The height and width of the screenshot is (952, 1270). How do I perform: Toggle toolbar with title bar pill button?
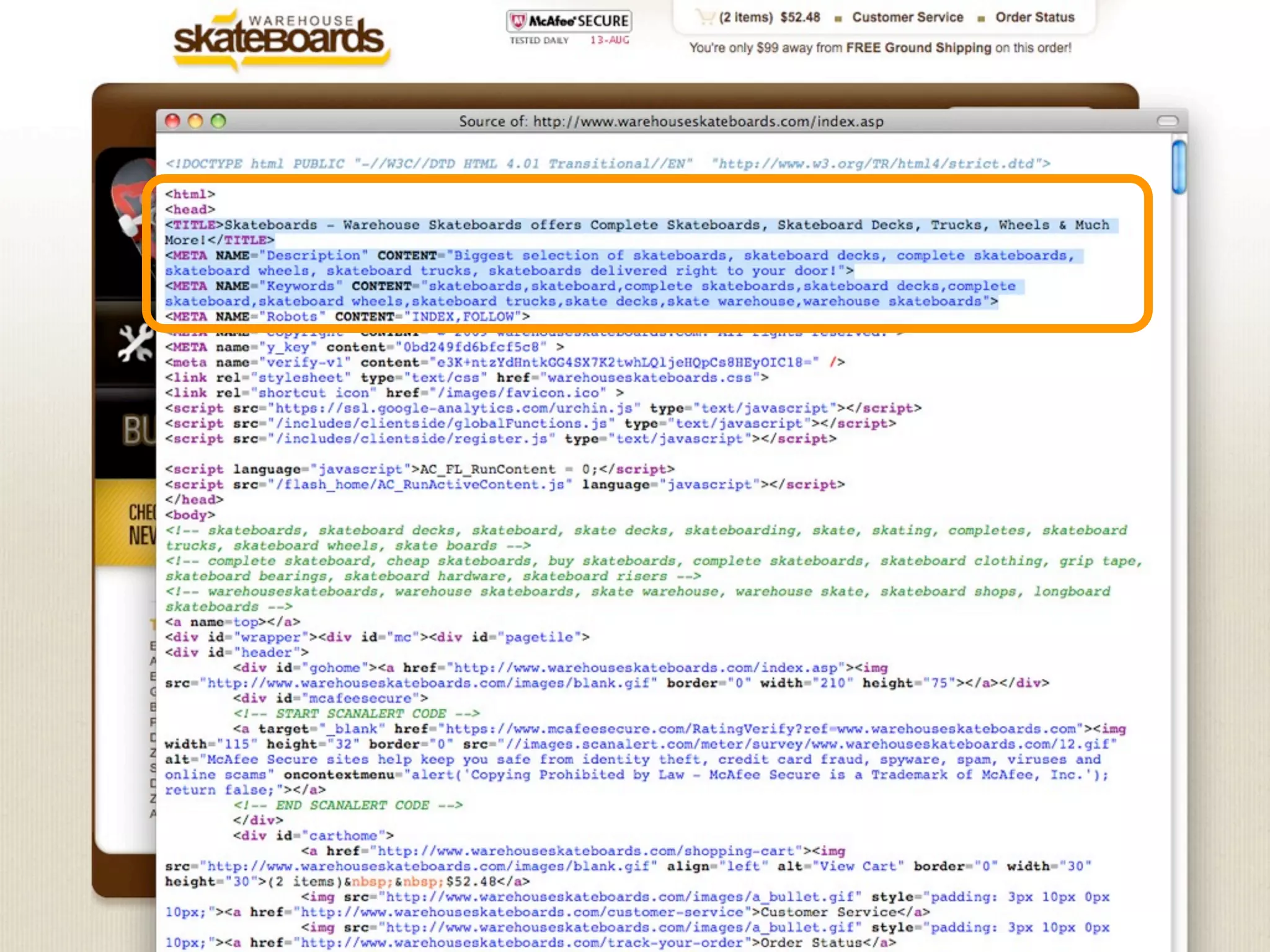coord(1167,121)
